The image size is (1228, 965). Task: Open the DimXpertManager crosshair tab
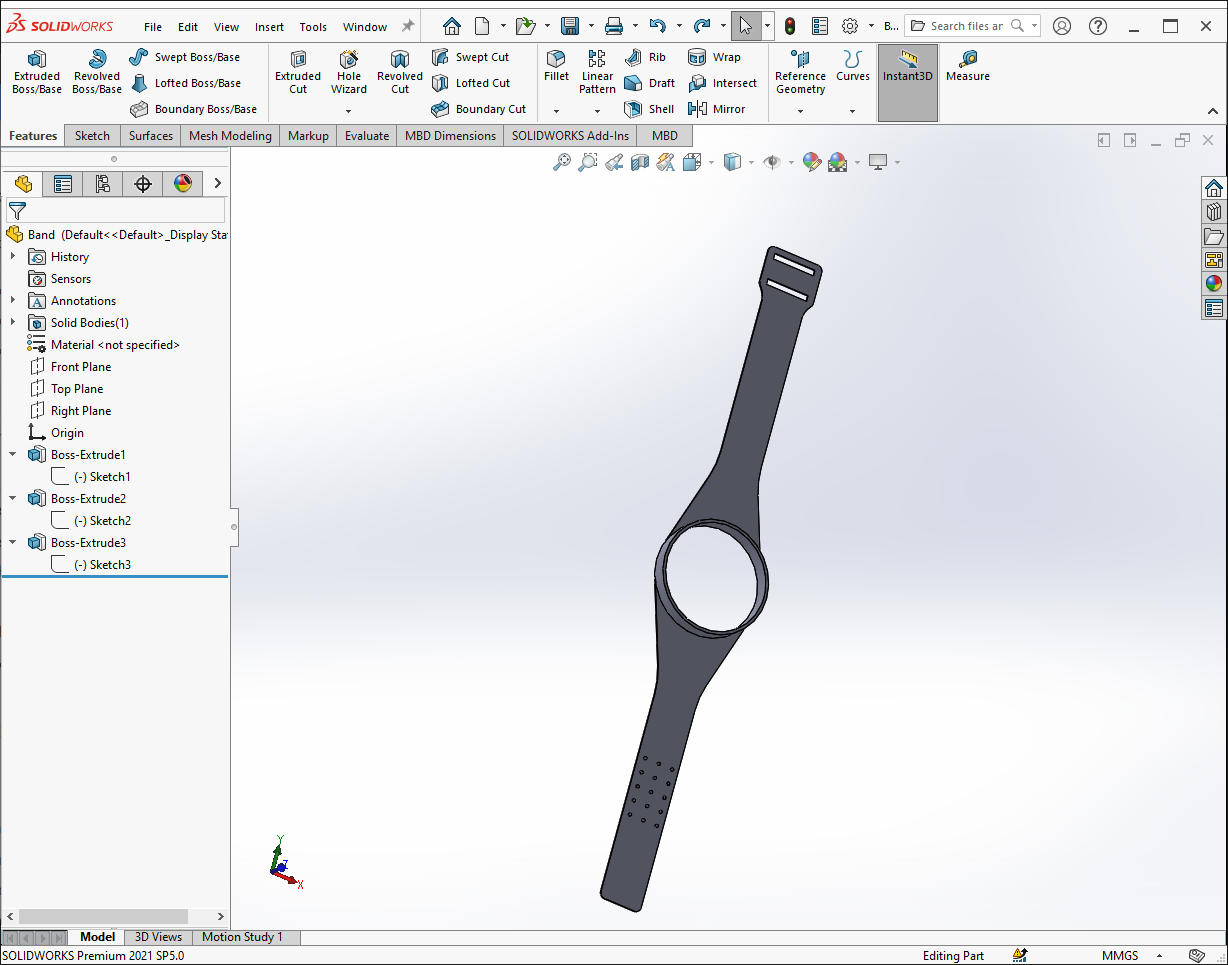point(143,183)
